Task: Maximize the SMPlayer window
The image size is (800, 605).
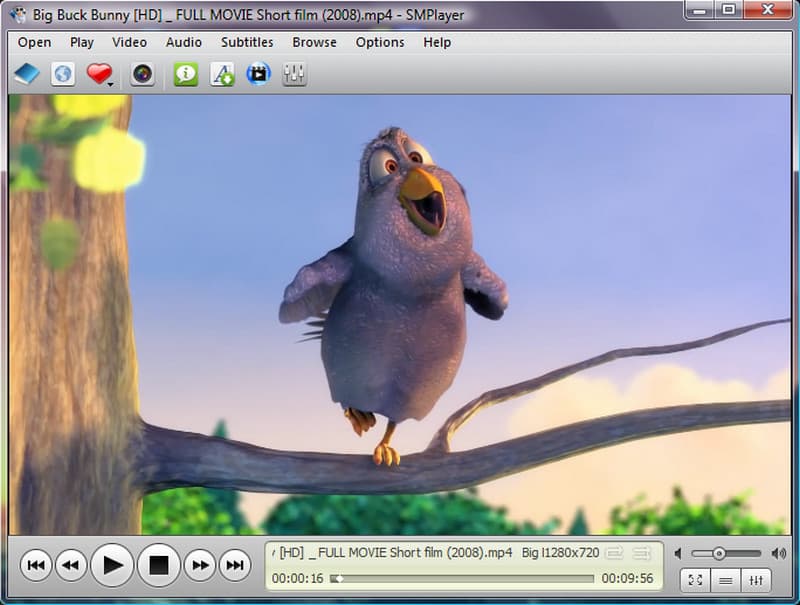Action: tap(729, 10)
